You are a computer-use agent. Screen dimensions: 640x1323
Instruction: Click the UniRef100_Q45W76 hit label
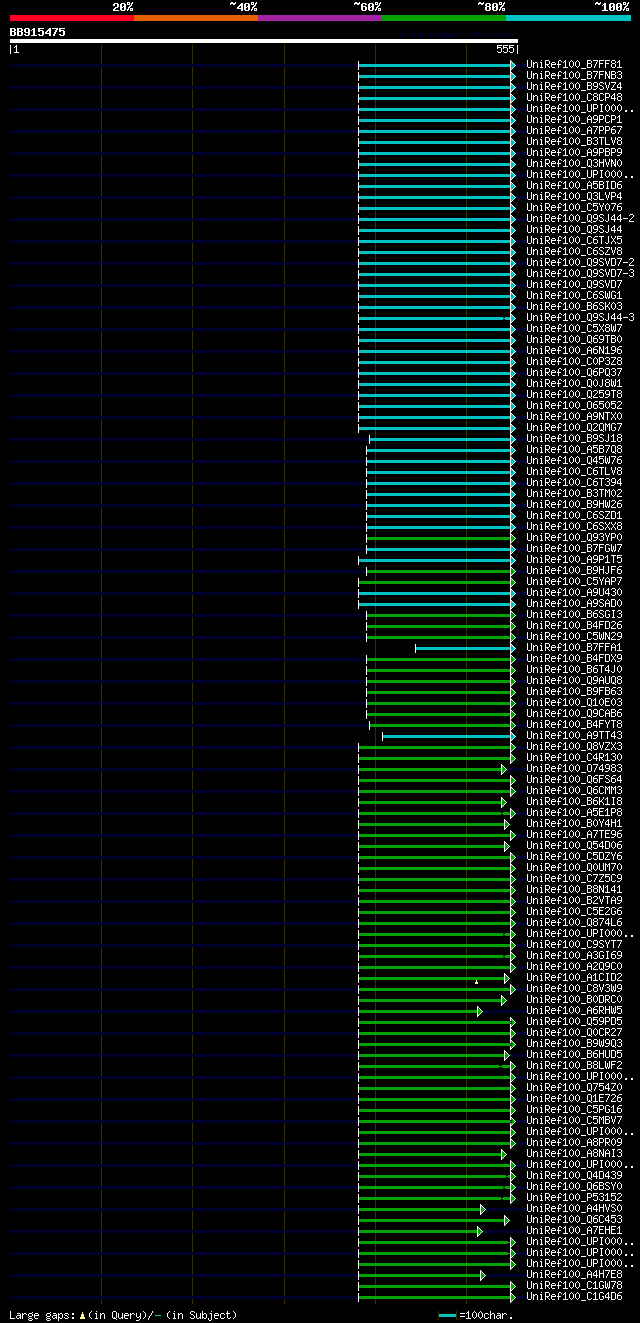[x=574, y=460]
